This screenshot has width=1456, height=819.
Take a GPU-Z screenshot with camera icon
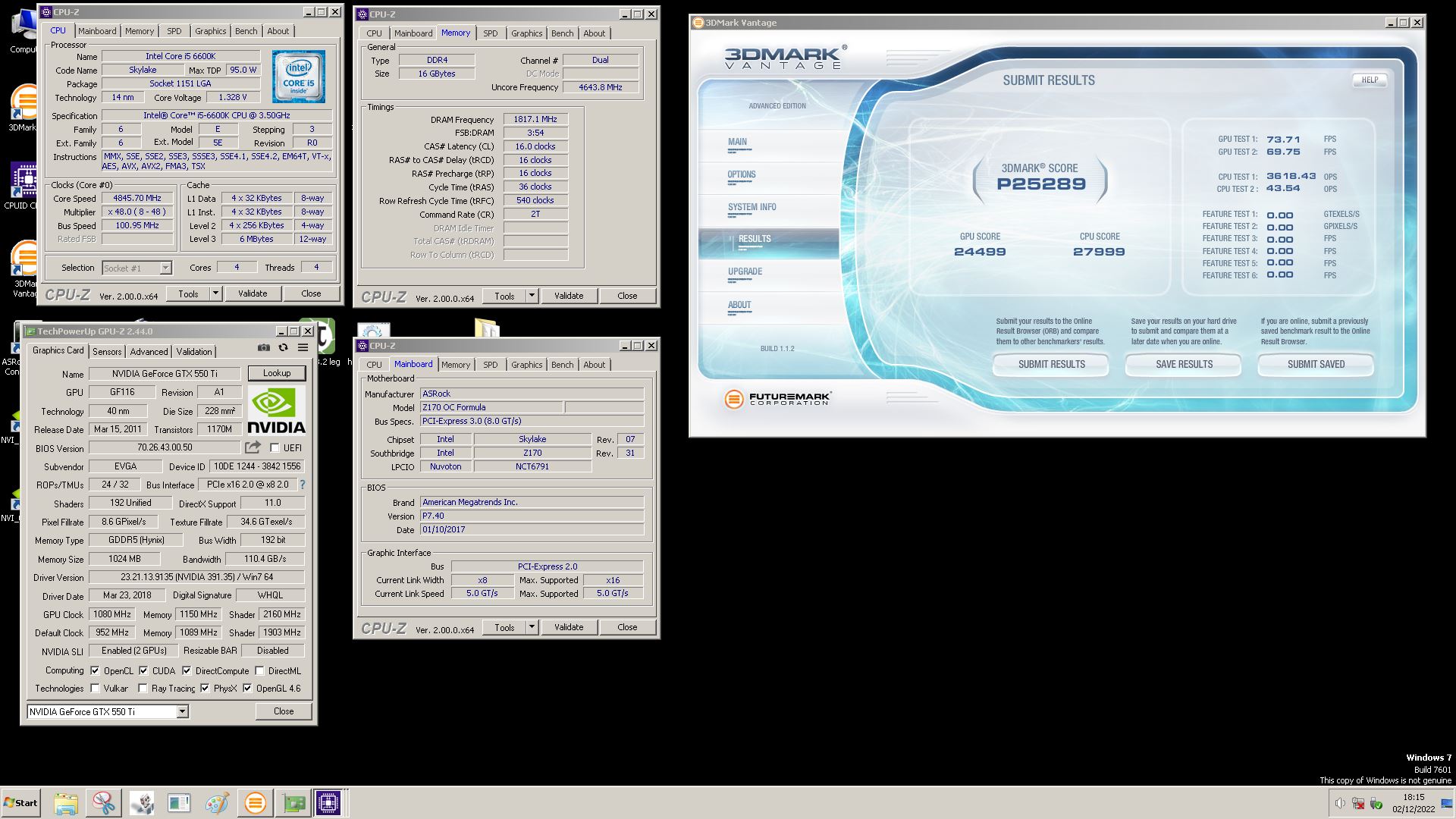coord(263,347)
